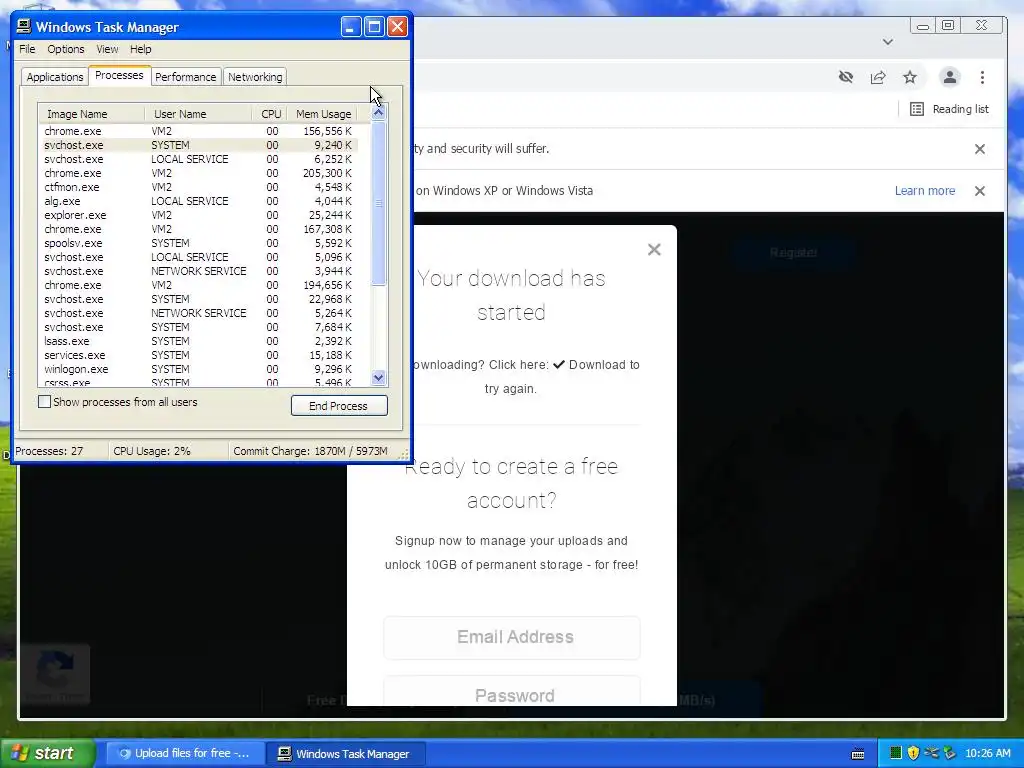
Task: Select the winlogon.exe process row
Action: point(199,369)
